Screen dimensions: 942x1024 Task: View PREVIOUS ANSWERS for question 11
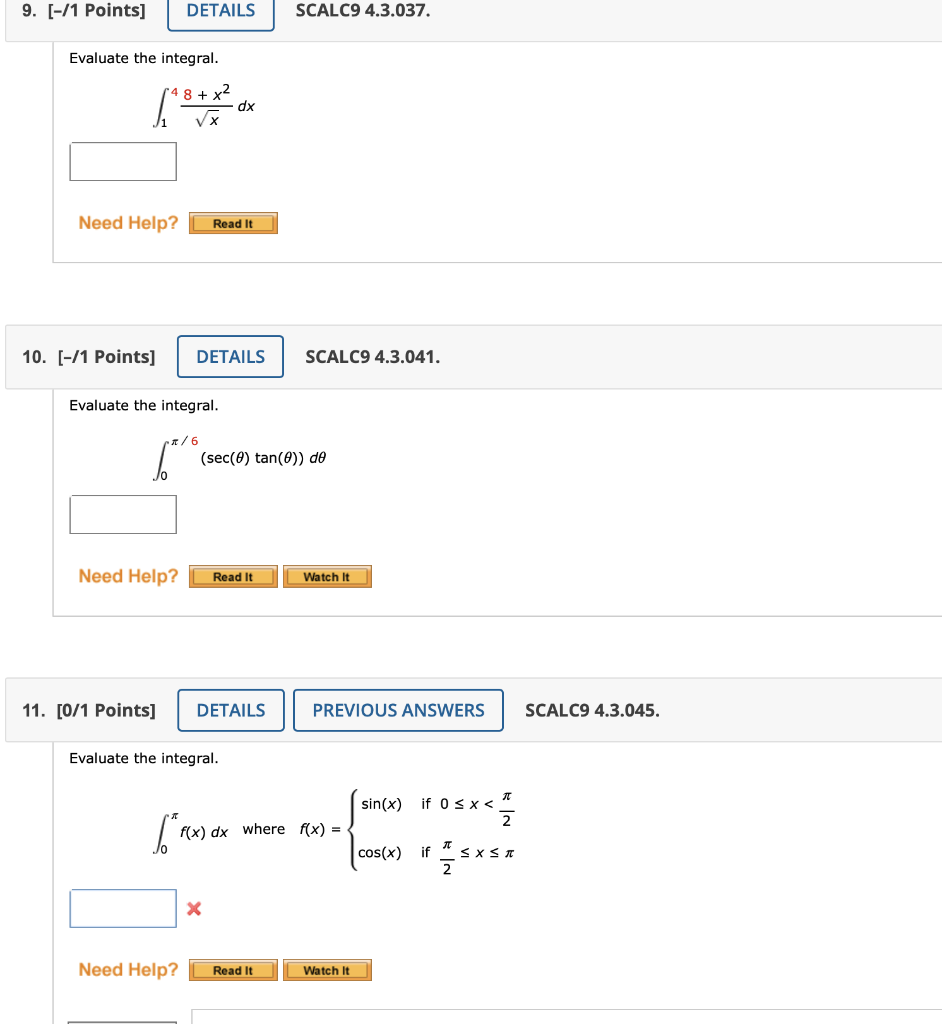(x=398, y=710)
